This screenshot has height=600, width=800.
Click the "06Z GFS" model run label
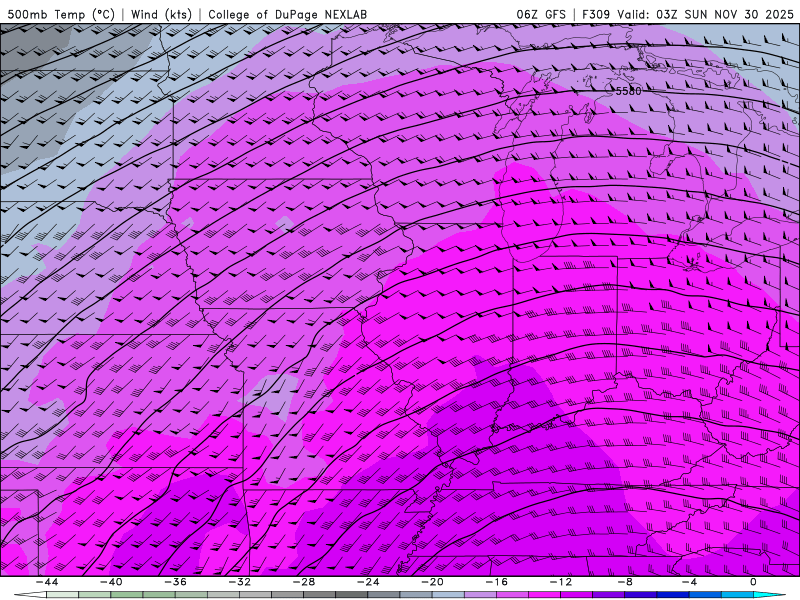coord(541,14)
